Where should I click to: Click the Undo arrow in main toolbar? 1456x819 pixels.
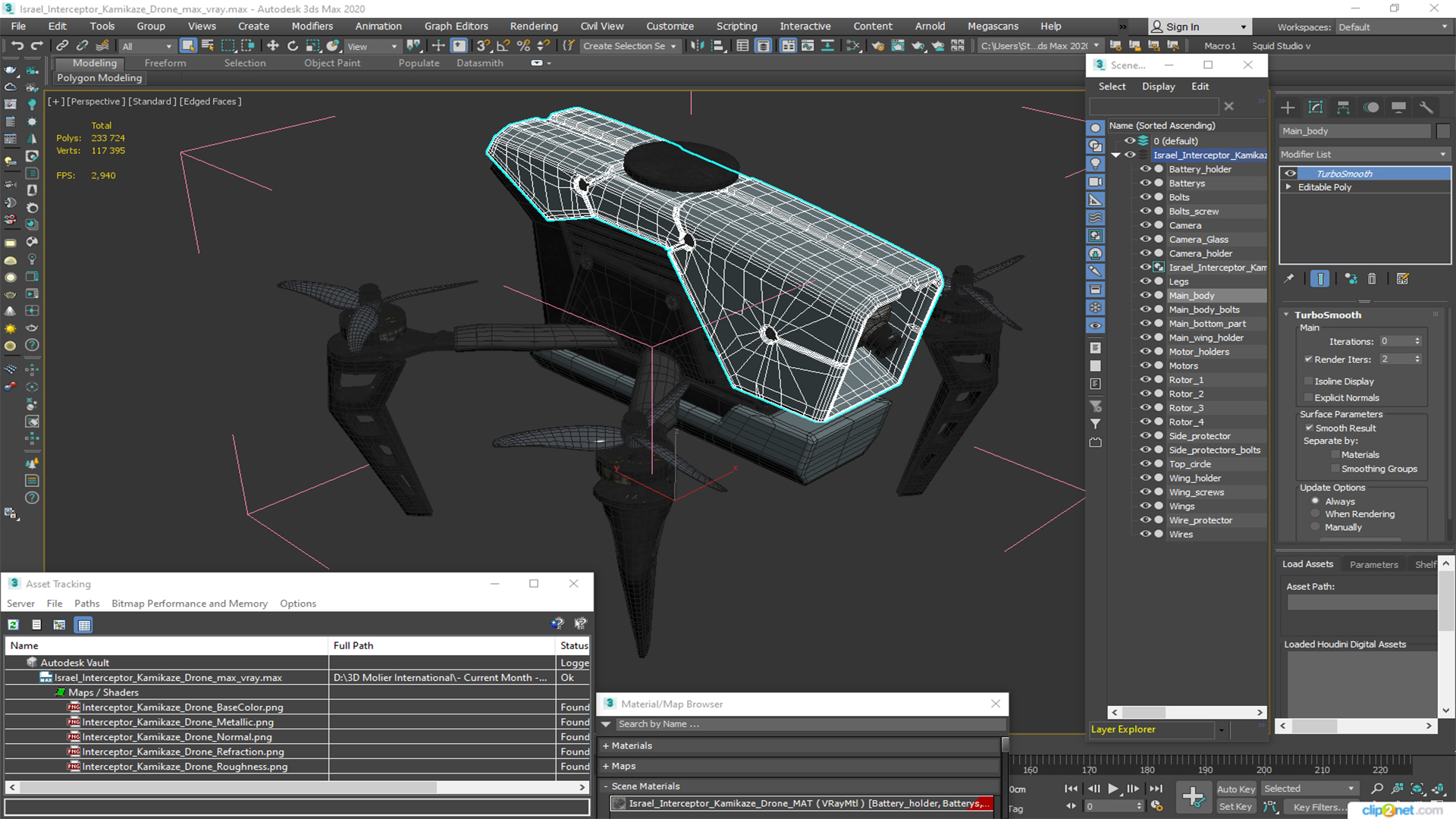[x=17, y=45]
